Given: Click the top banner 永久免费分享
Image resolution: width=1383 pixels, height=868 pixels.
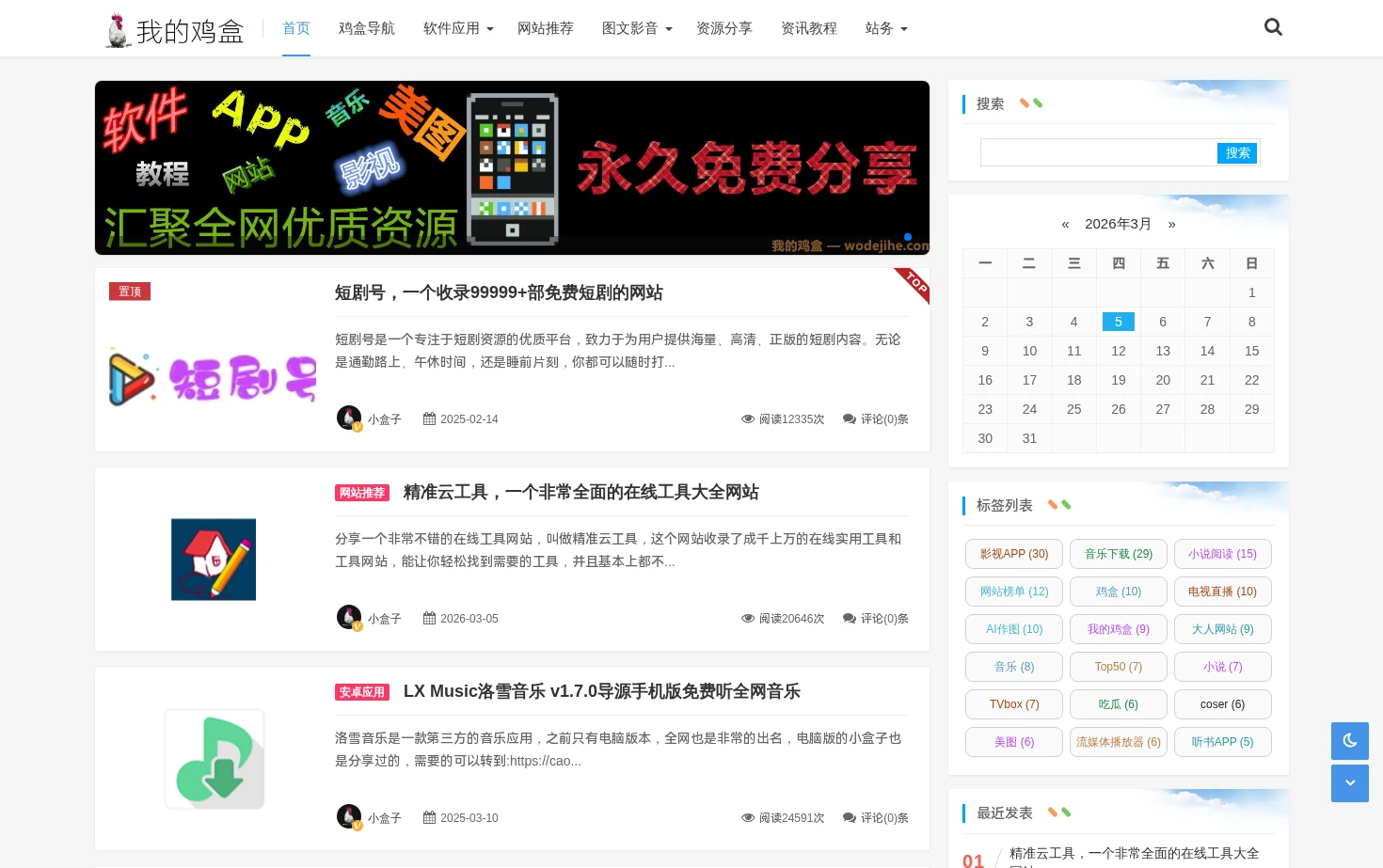Looking at the screenshot, I should tap(512, 167).
